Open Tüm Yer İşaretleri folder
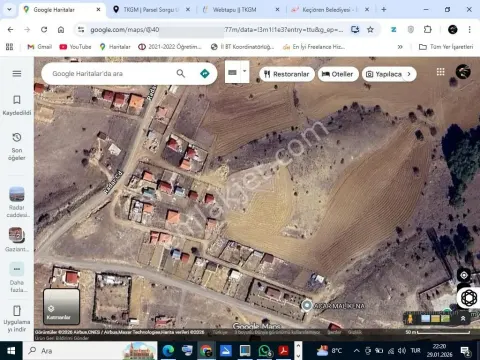Image resolution: width=480 pixels, height=360 pixels. (446, 47)
